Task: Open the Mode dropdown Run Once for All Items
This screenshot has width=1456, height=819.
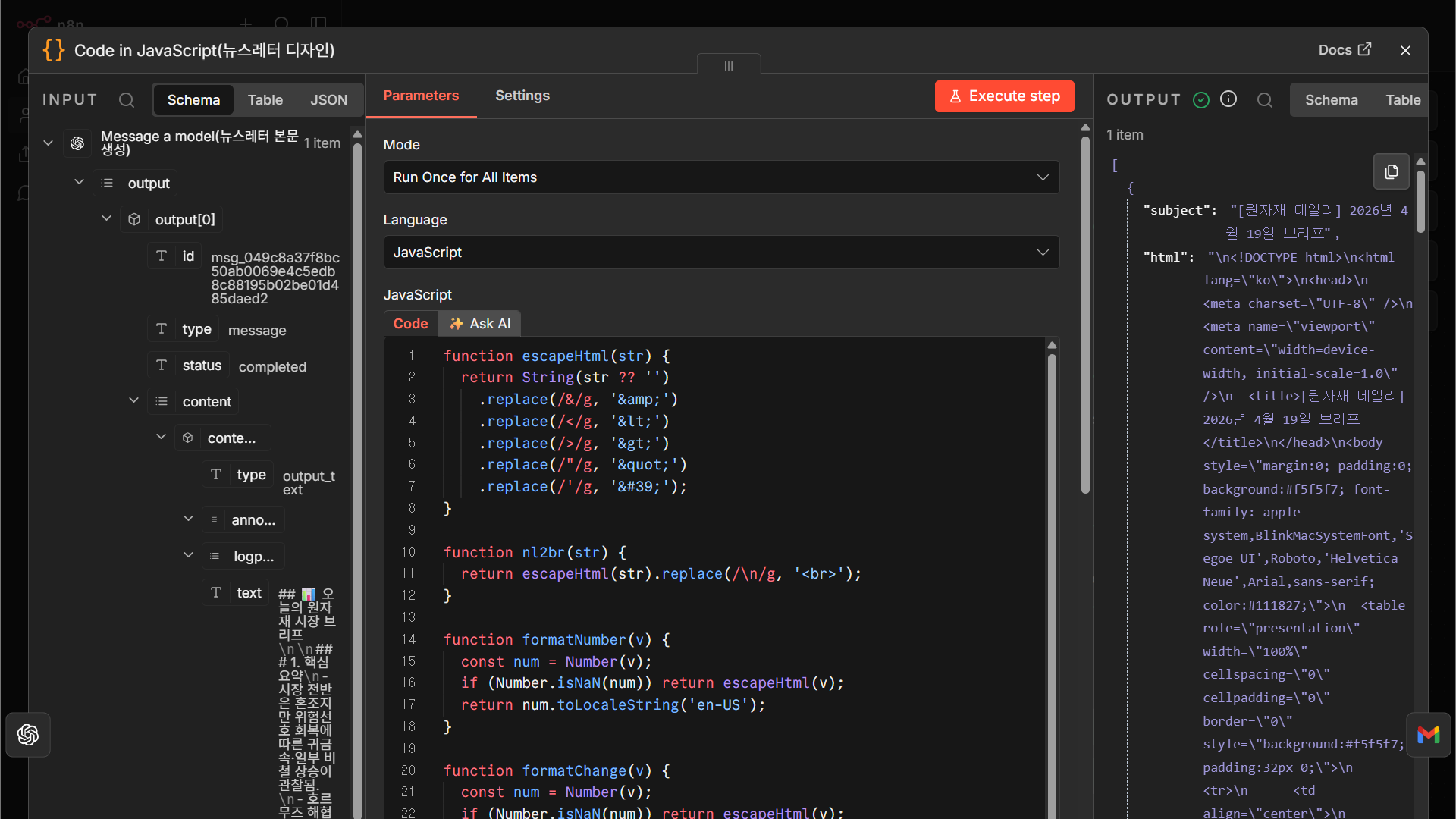Action: coord(720,177)
